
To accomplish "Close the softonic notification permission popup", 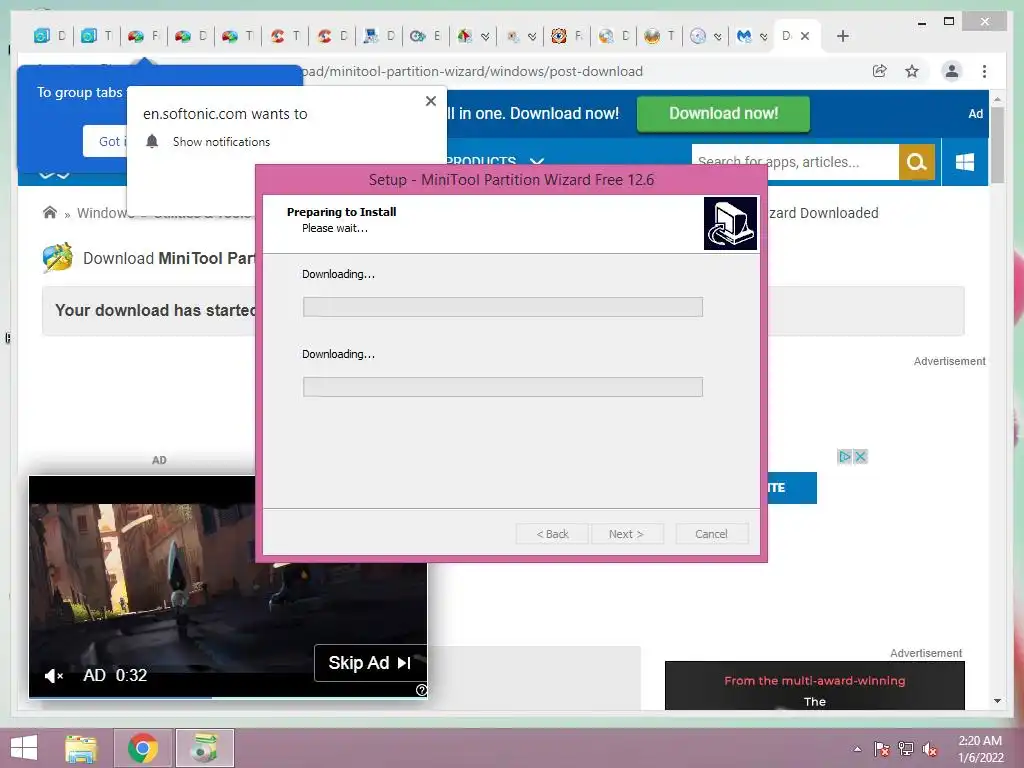I will coord(430,101).
